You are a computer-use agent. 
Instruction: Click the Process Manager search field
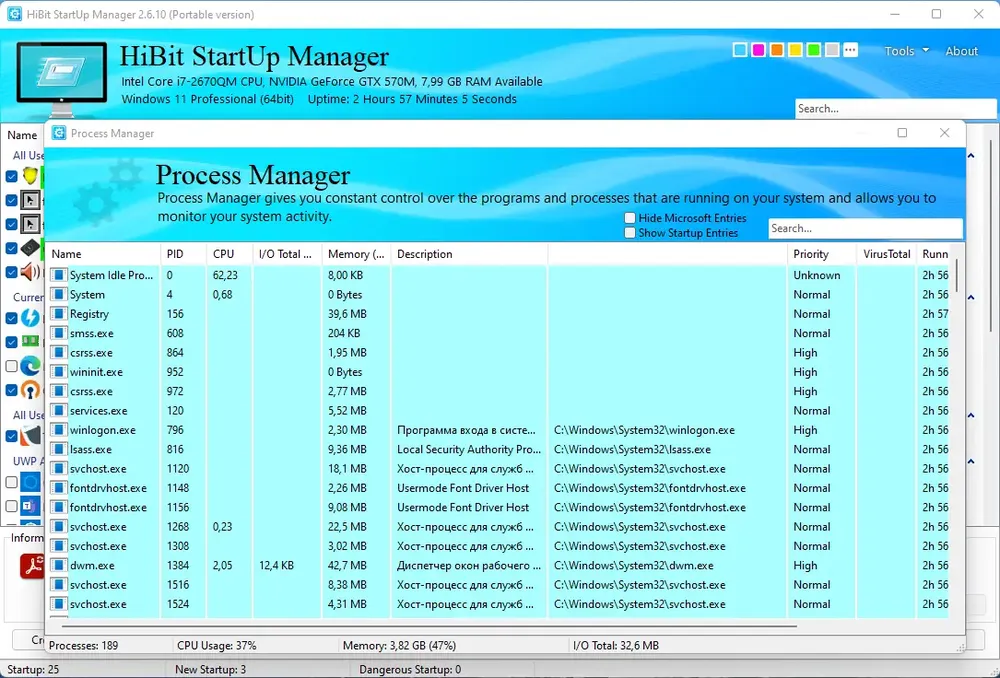(865, 228)
